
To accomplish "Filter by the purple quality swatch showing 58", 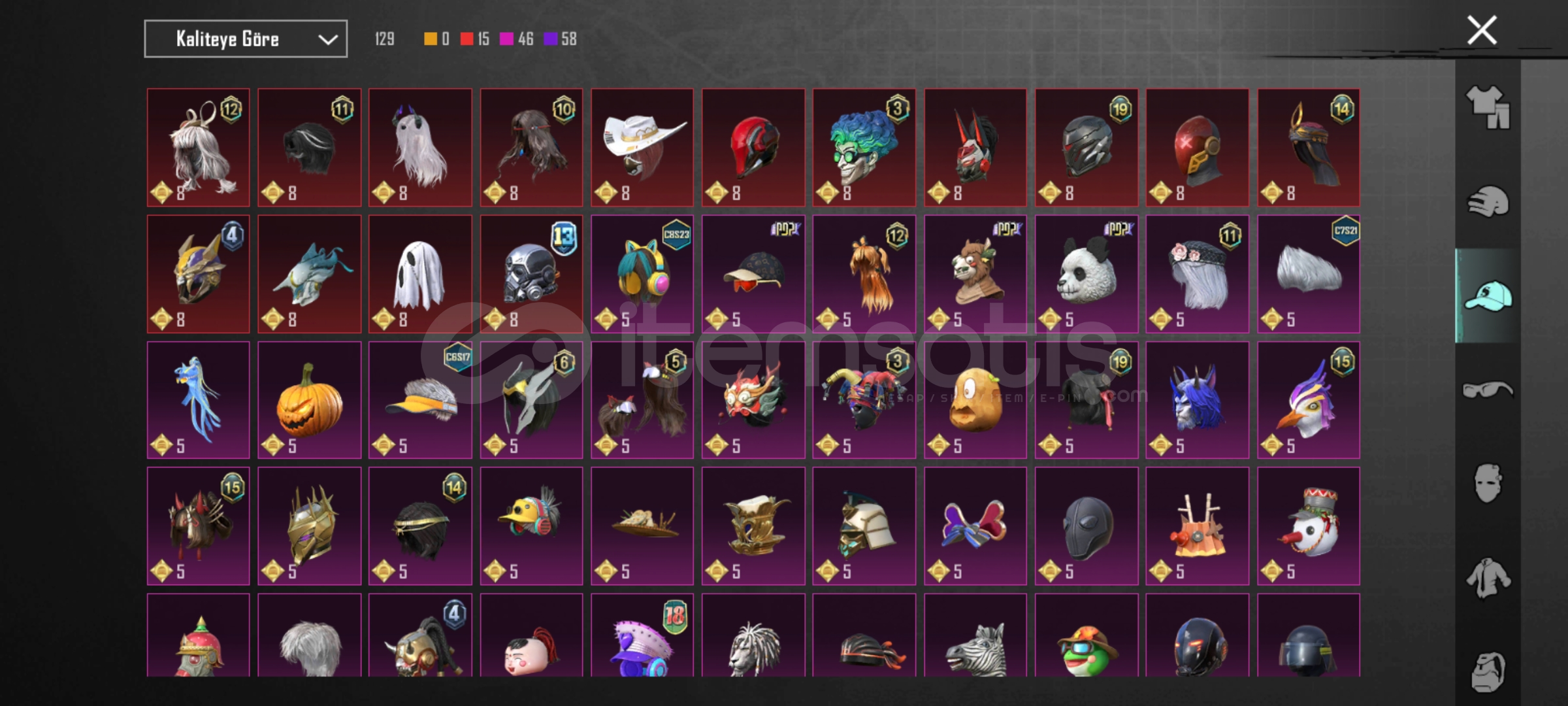I will click(x=561, y=39).
